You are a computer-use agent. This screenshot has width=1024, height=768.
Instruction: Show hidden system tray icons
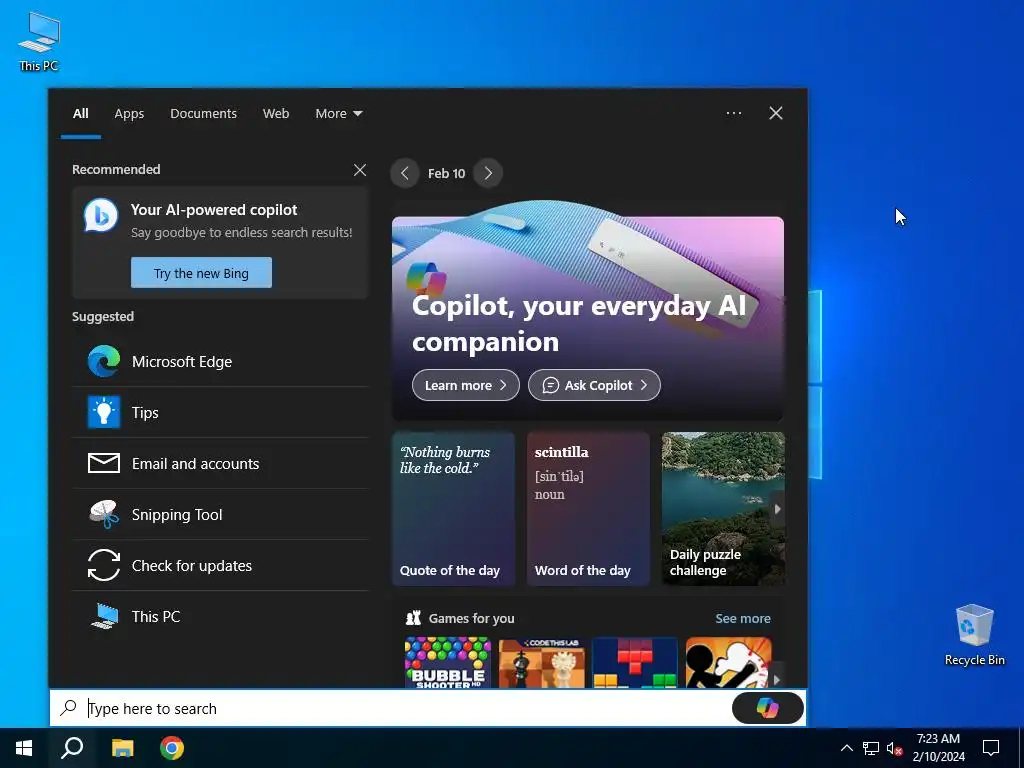(846, 748)
